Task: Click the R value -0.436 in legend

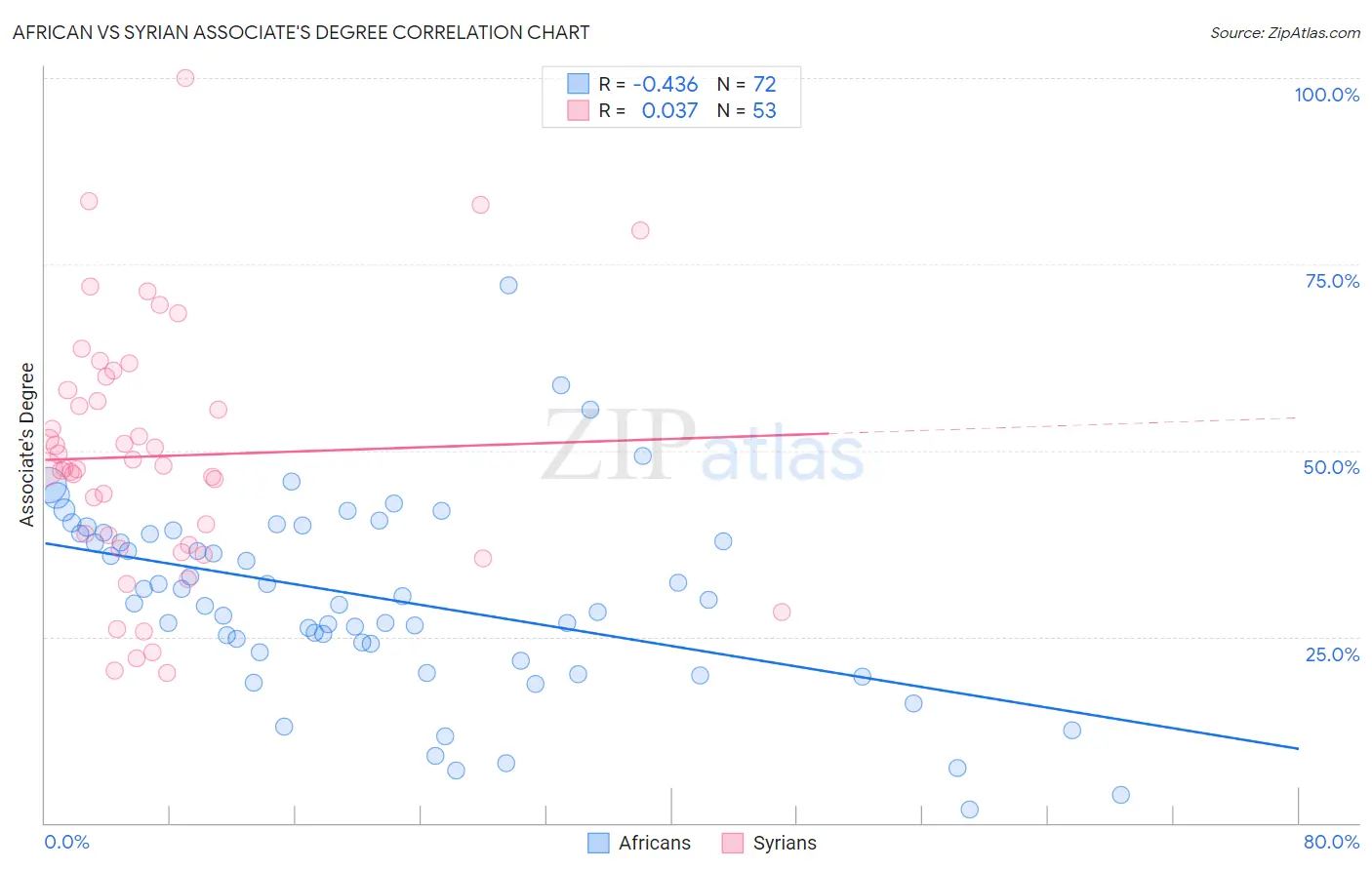Action: [x=666, y=84]
